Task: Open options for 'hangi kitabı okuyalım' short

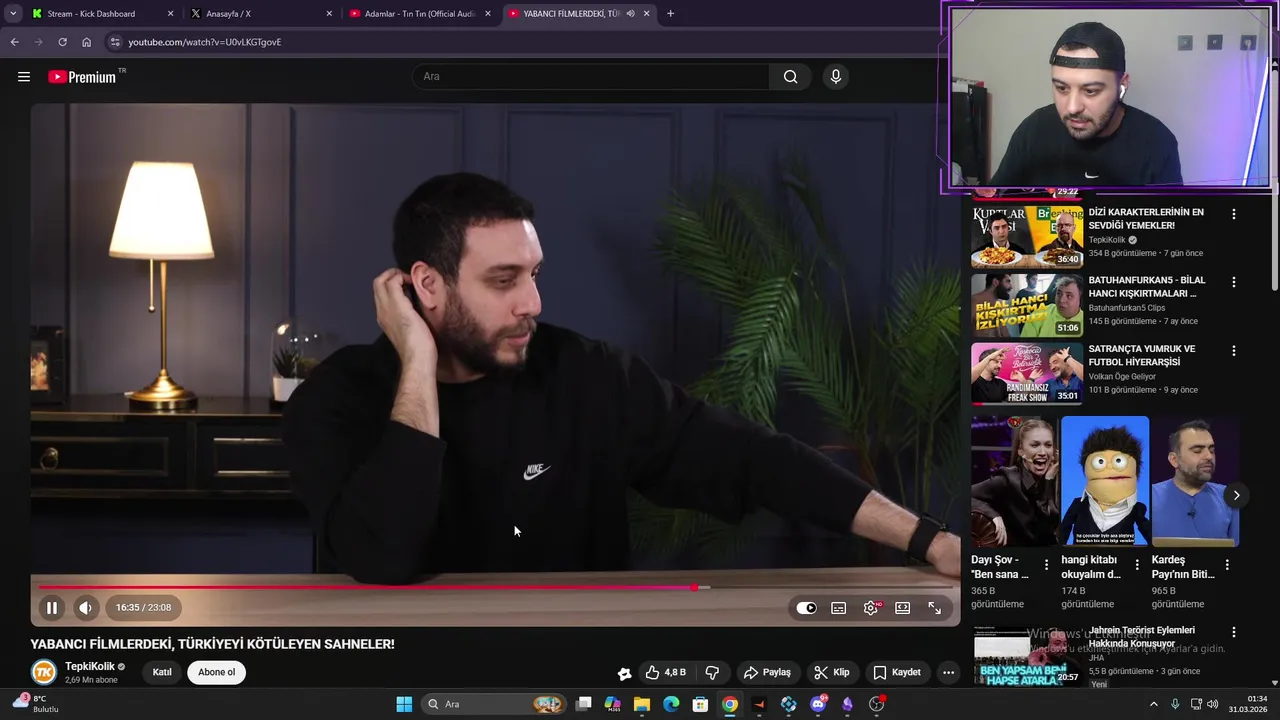Action: [x=1137, y=565]
